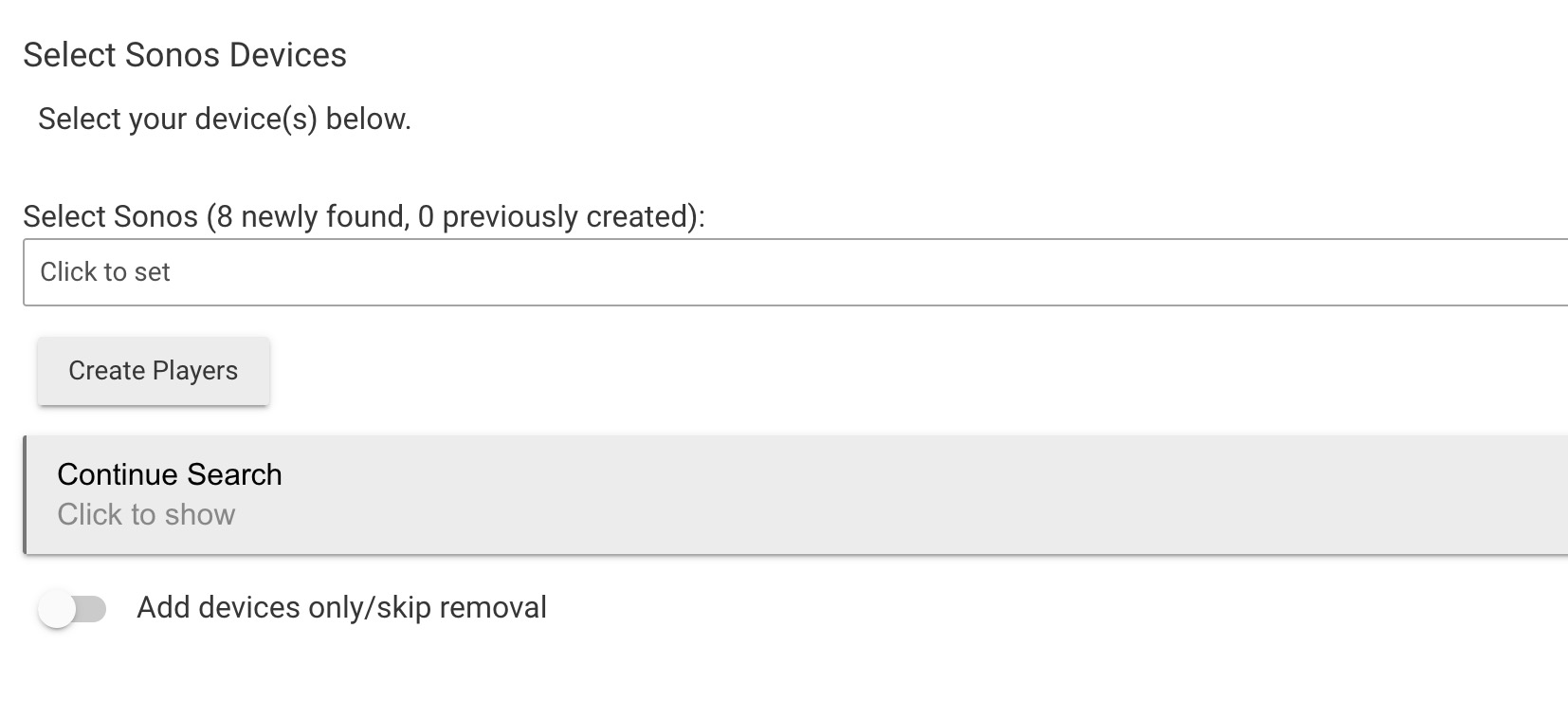Click the "Click to show" subtitle
The image size is (1568, 702).
coord(146,514)
